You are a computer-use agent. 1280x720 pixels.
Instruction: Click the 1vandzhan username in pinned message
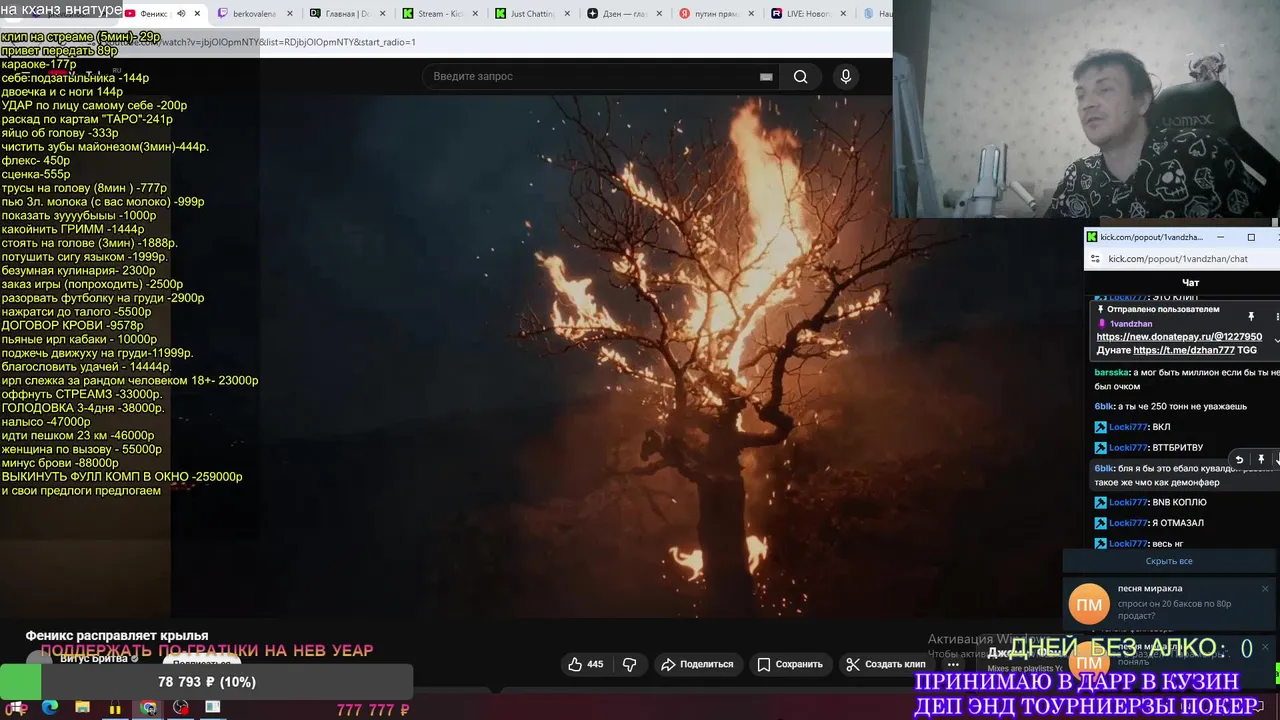pyautogui.click(x=1131, y=324)
